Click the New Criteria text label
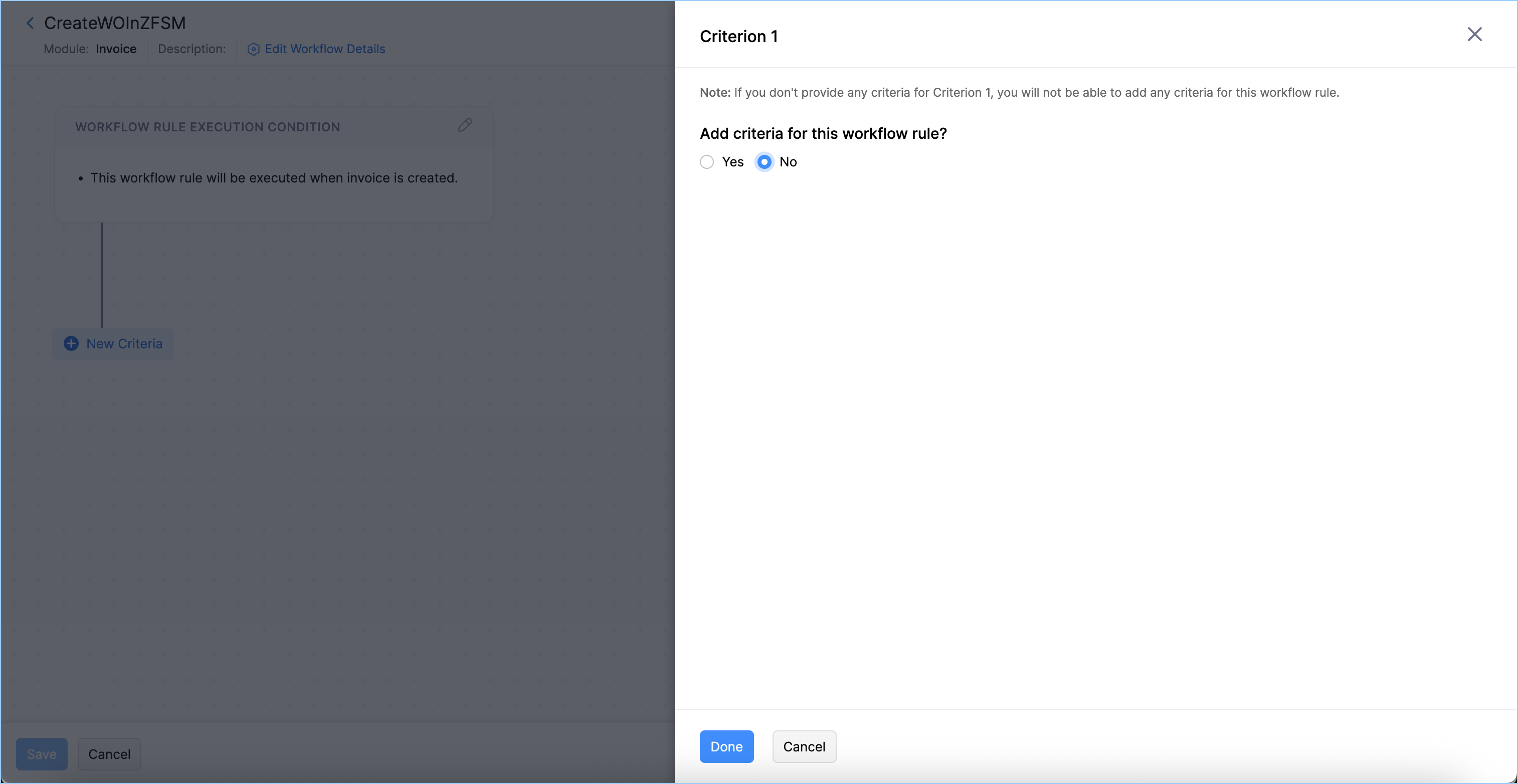 (x=124, y=343)
